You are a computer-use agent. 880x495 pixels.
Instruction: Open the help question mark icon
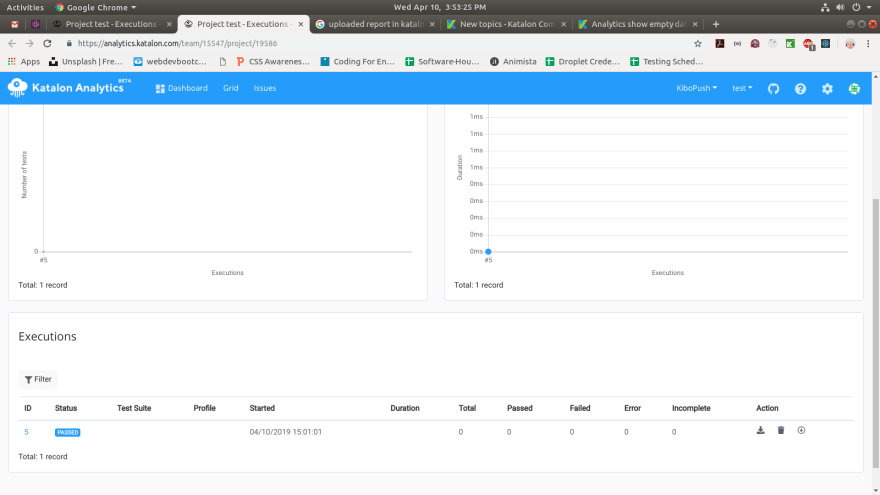[800, 89]
